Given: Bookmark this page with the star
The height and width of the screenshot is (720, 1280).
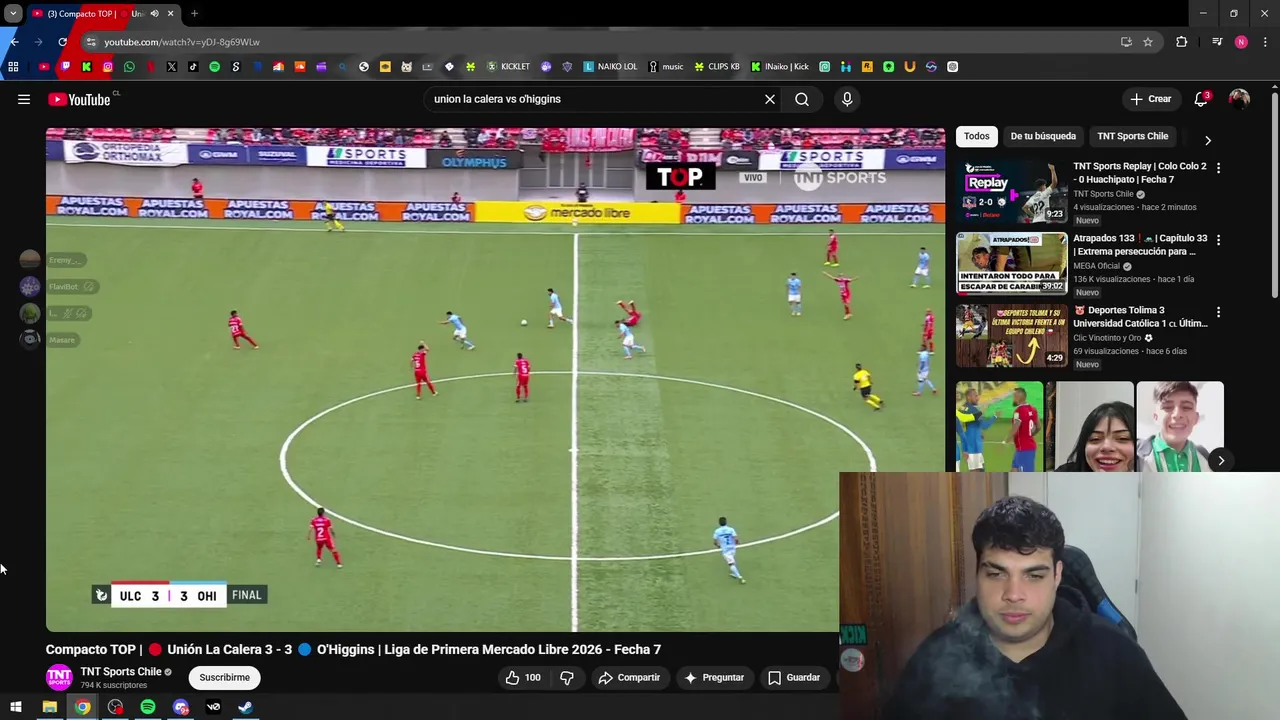Looking at the screenshot, I should coord(1148,42).
